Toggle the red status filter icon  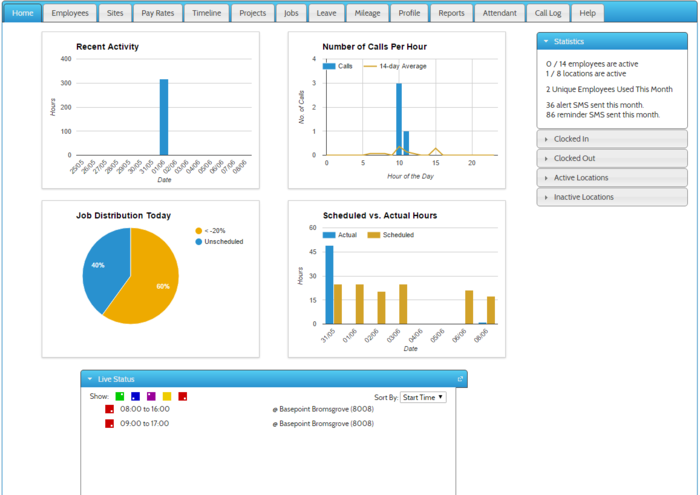point(183,397)
